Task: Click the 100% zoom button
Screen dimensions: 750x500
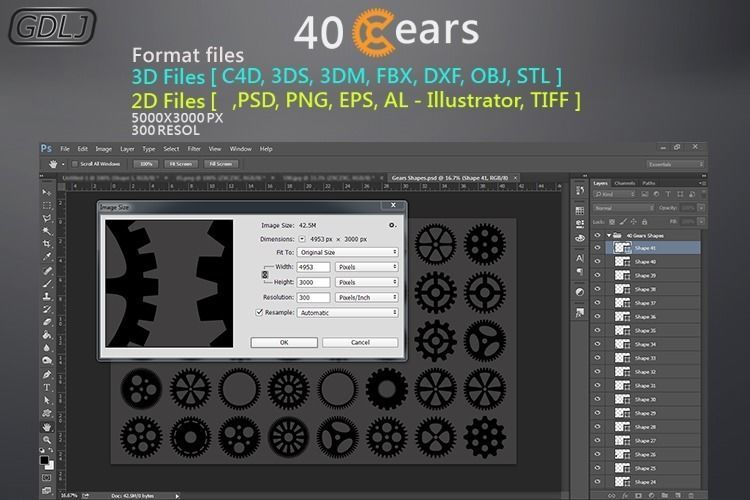Action: [x=146, y=164]
